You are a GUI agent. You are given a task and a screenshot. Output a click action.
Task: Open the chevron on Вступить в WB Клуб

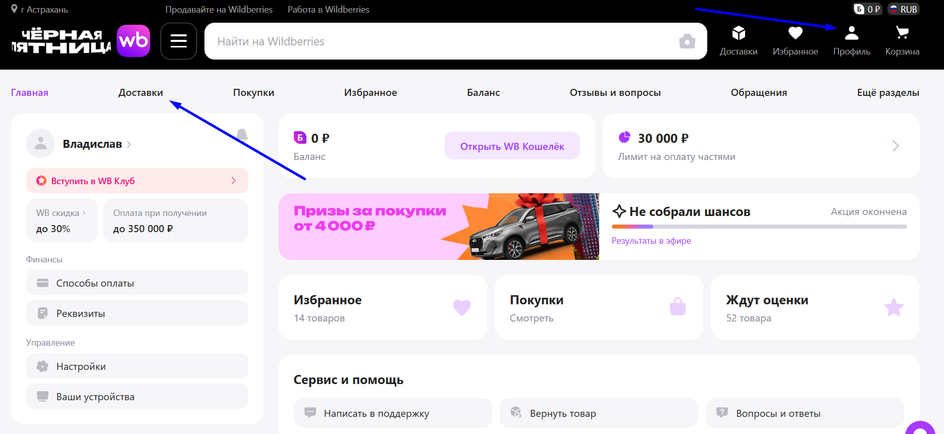234,180
